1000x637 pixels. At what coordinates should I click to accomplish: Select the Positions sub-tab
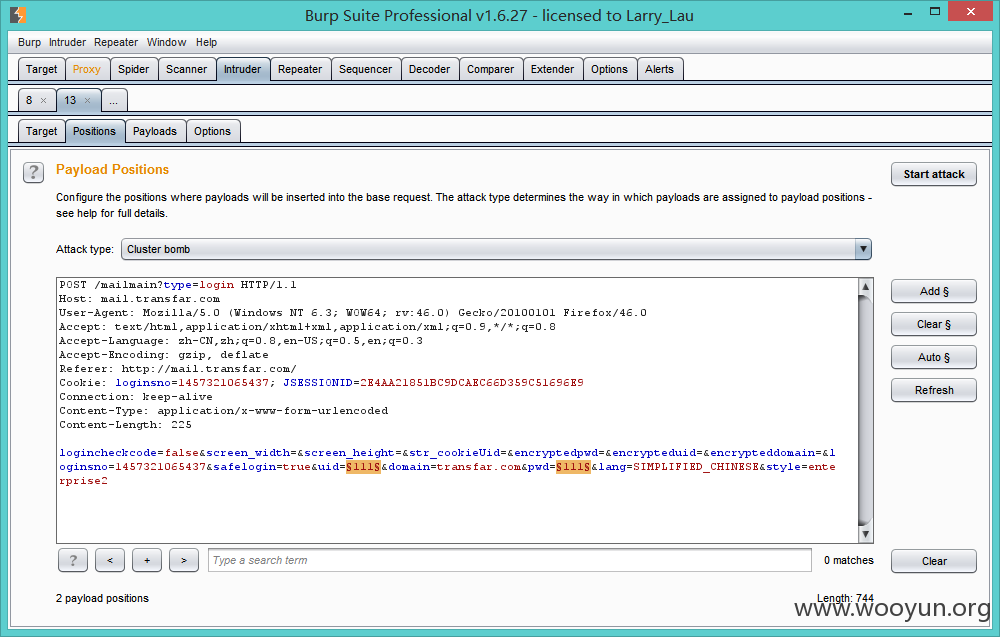(x=94, y=131)
